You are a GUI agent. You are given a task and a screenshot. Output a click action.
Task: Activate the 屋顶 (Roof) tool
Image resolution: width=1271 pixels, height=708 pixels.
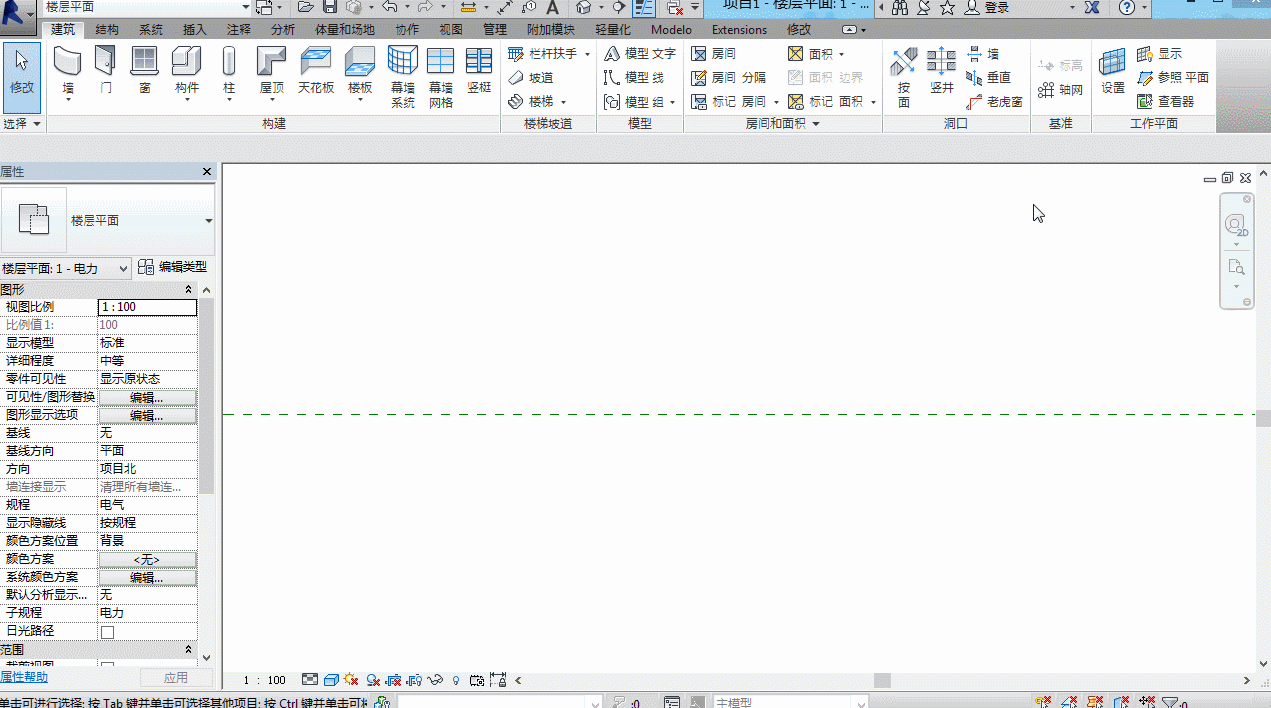pos(272,74)
